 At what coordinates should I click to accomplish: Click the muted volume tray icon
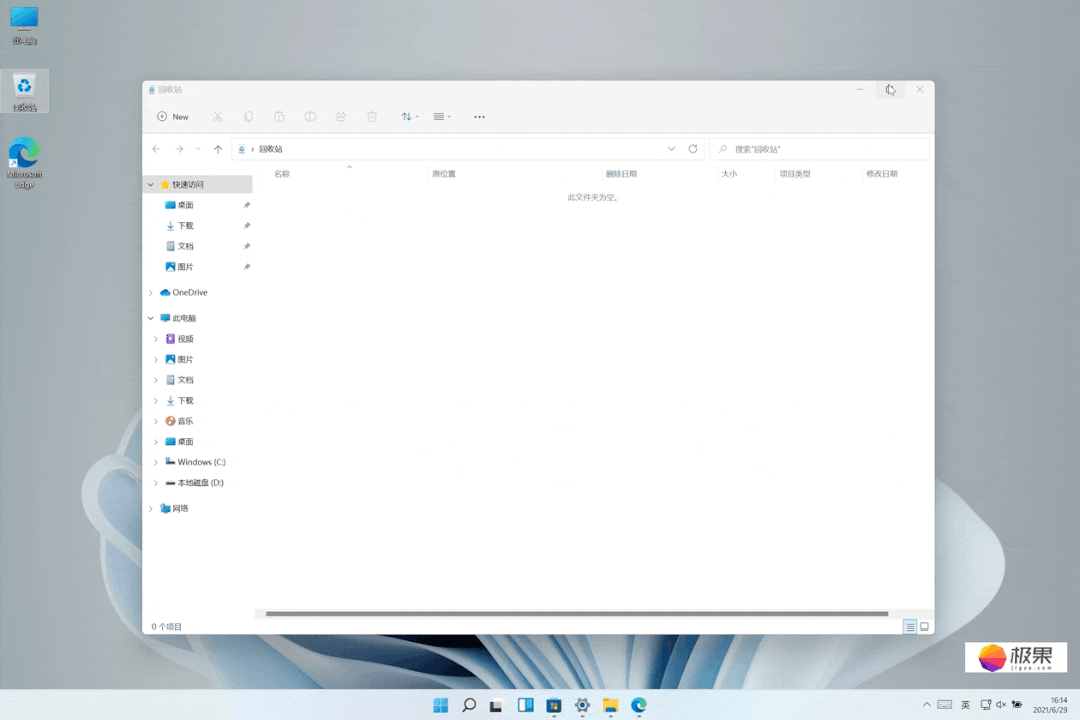coord(1001,705)
